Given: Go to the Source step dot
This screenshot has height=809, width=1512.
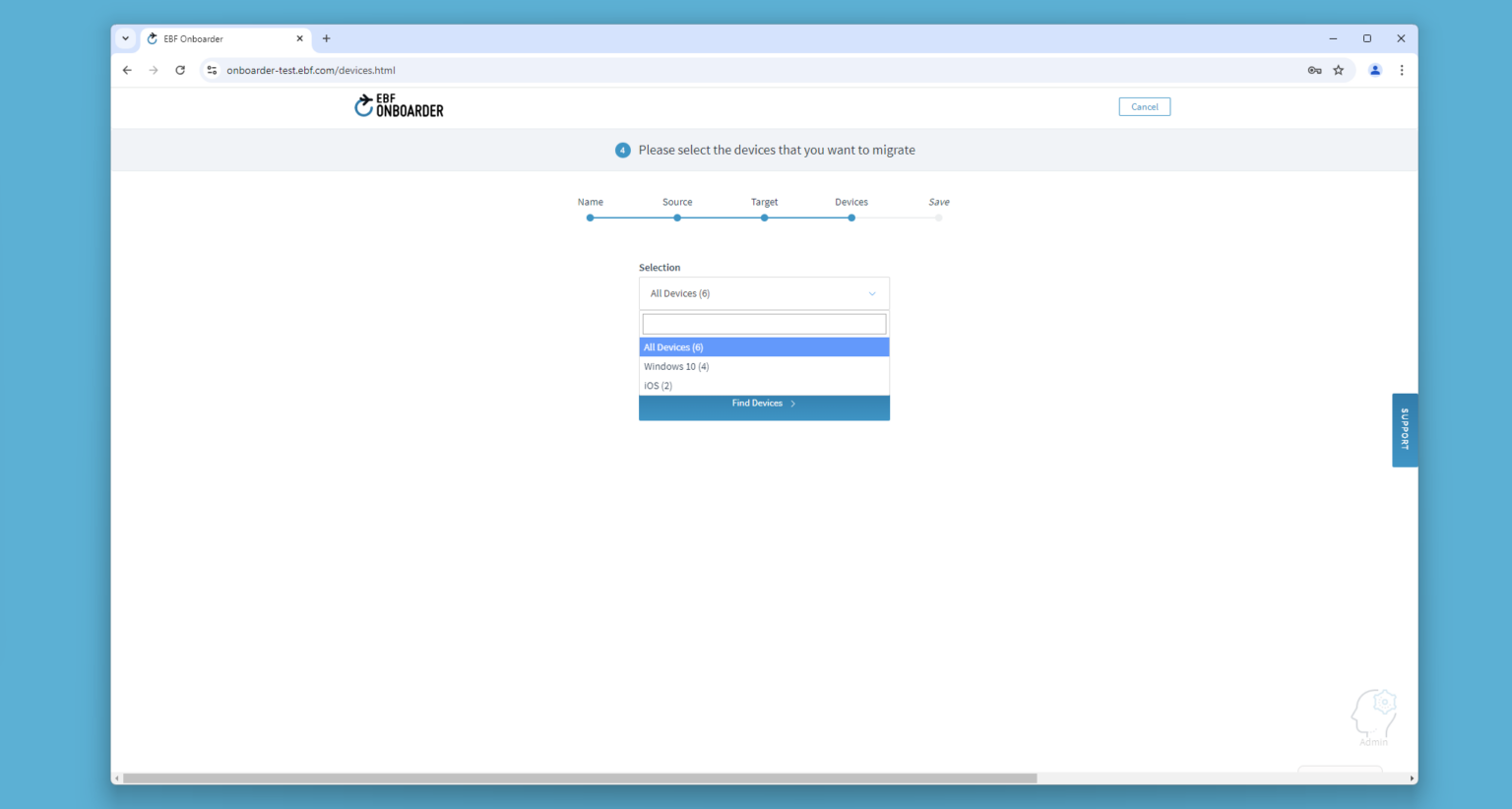Looking at the screenshot, I should [677, 218].
